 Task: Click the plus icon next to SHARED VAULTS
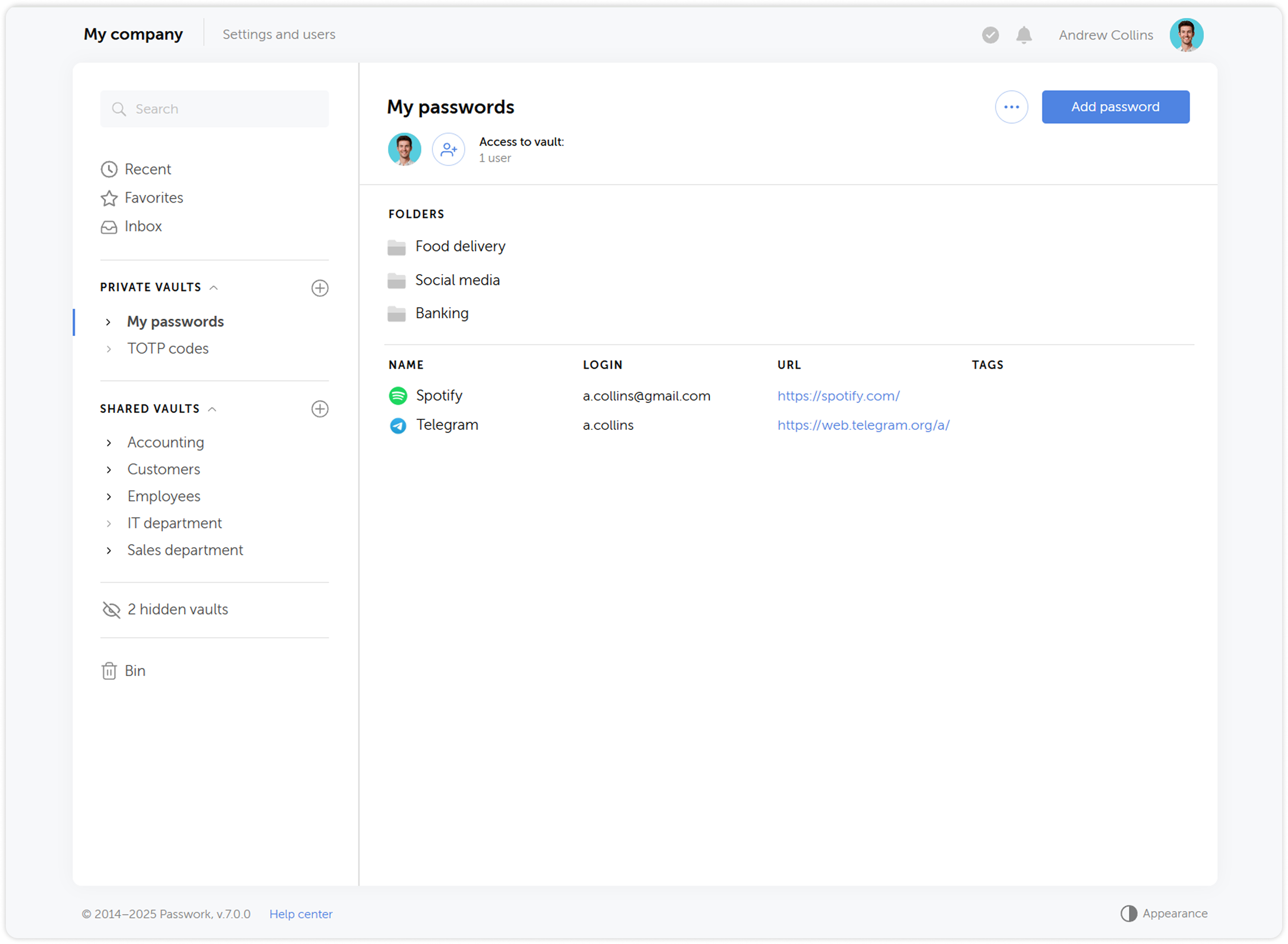[x=320, y=409]
